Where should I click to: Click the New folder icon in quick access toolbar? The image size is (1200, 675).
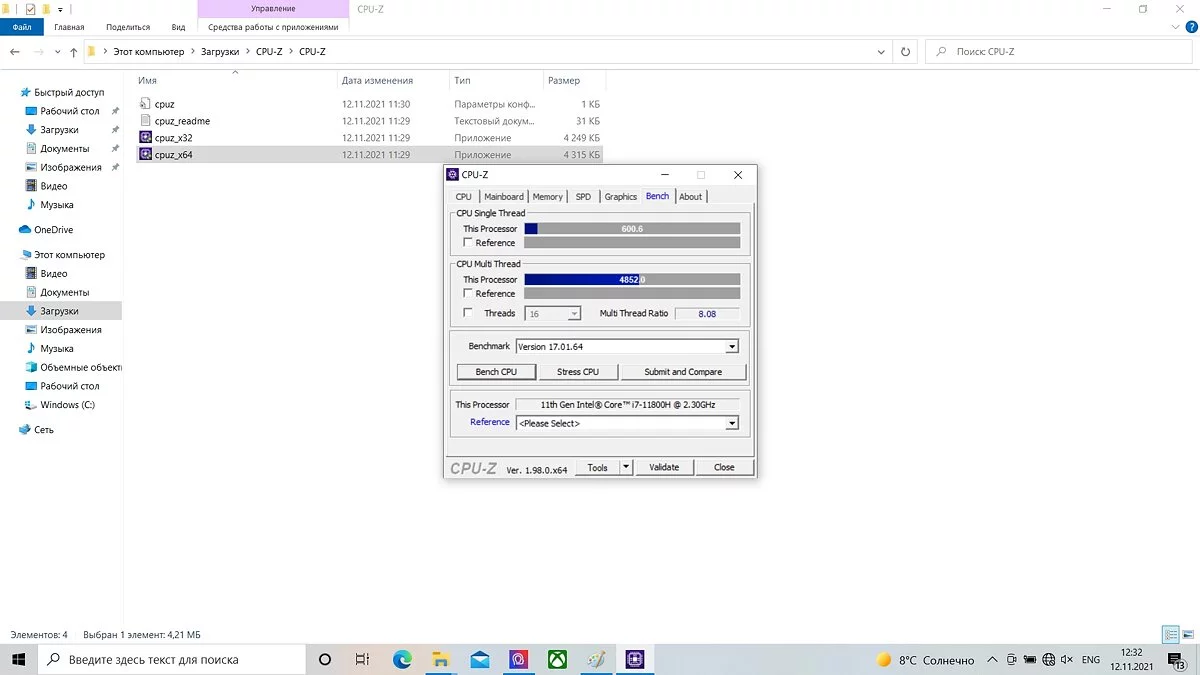pyautogui.click(x=45, y=9)
